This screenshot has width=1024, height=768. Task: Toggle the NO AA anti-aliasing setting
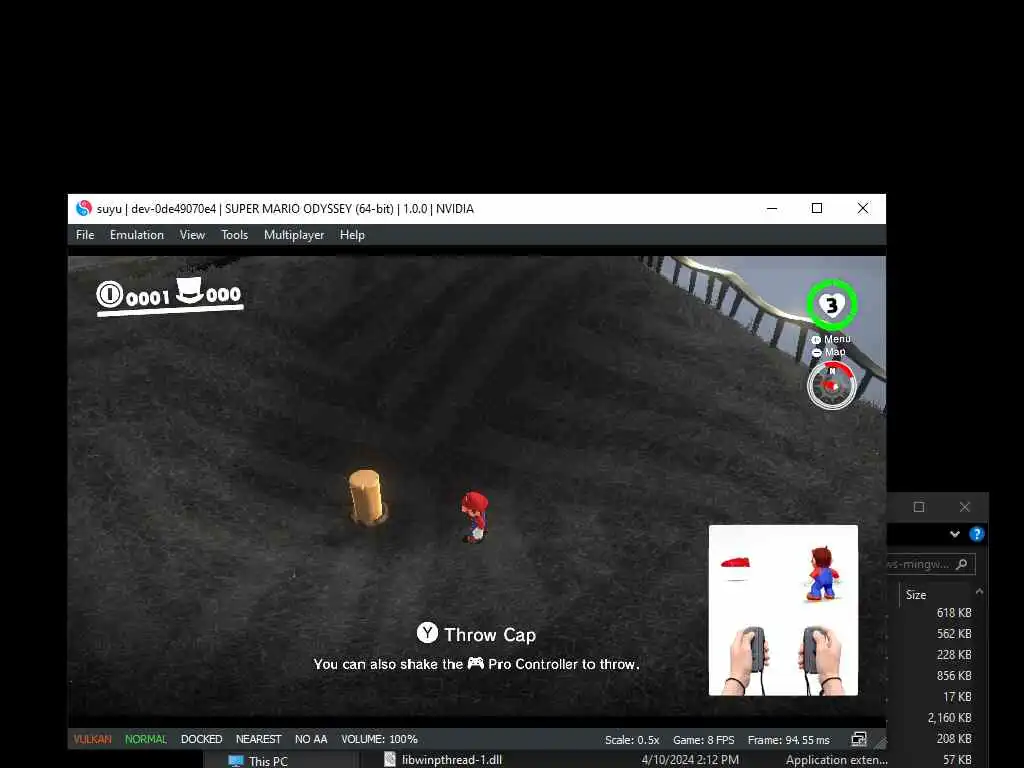(x=311, y=739)
